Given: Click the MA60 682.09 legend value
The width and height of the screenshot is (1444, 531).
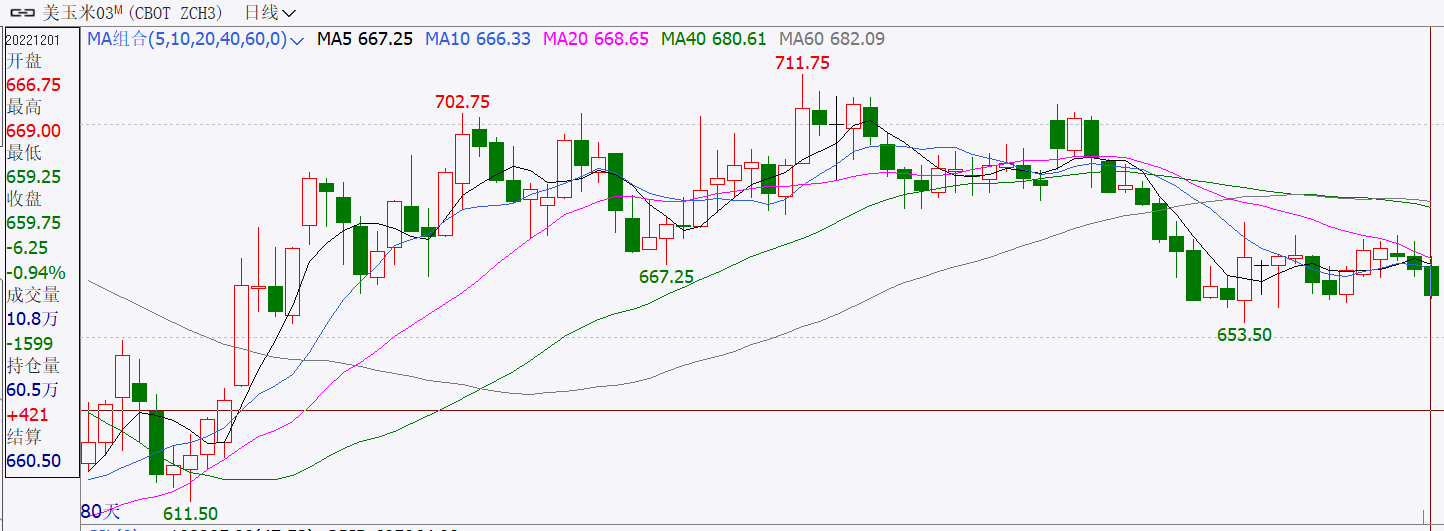Looking at the screenshot, I should (832, 39).
